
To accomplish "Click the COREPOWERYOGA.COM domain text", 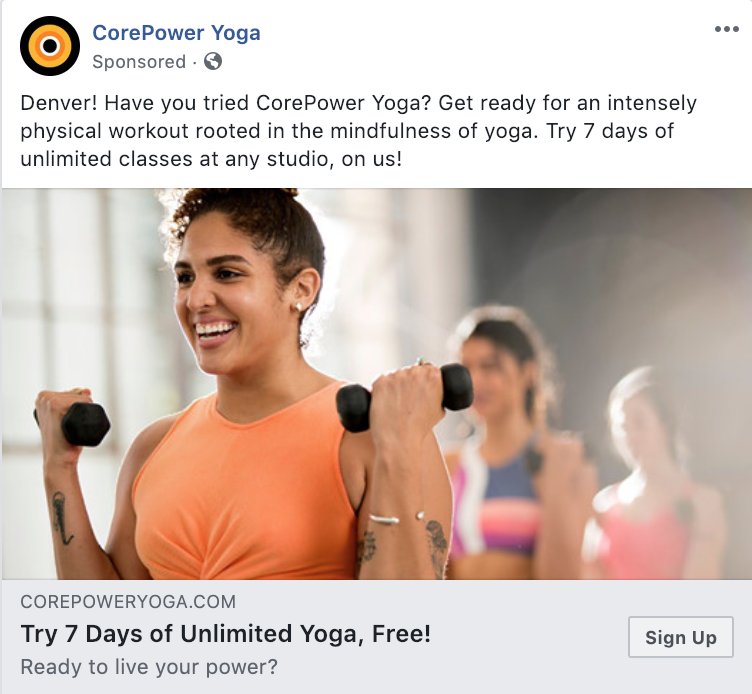I will pyautogui.click(x=128, y=601).
